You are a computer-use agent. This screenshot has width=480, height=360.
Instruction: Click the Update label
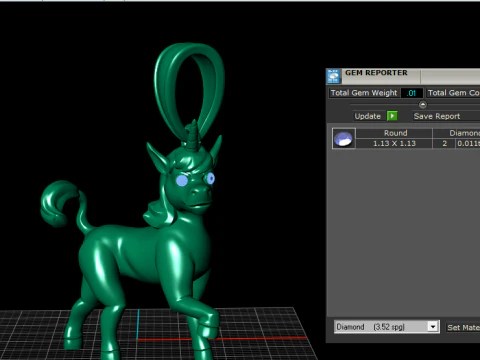pyautogui.click(x=367, y=116)
